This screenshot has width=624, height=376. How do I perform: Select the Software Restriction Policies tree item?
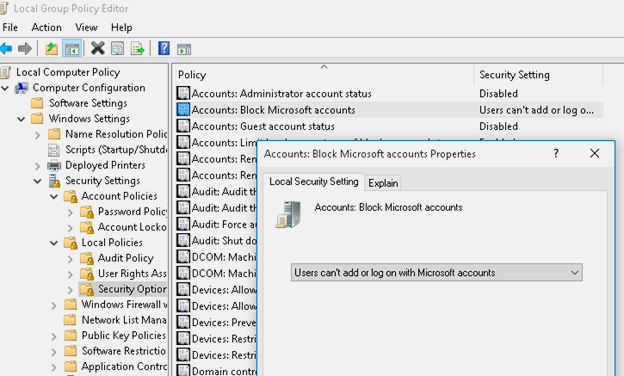[x=123, y=351]
